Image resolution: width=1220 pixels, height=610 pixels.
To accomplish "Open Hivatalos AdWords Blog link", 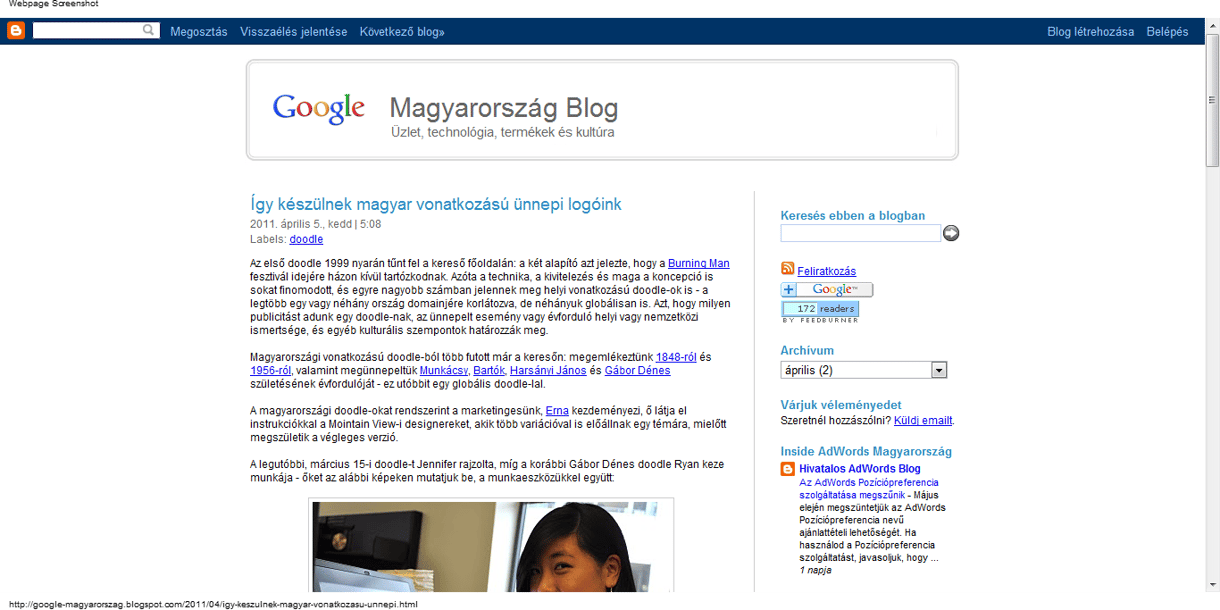I will [x=860, y=468].
